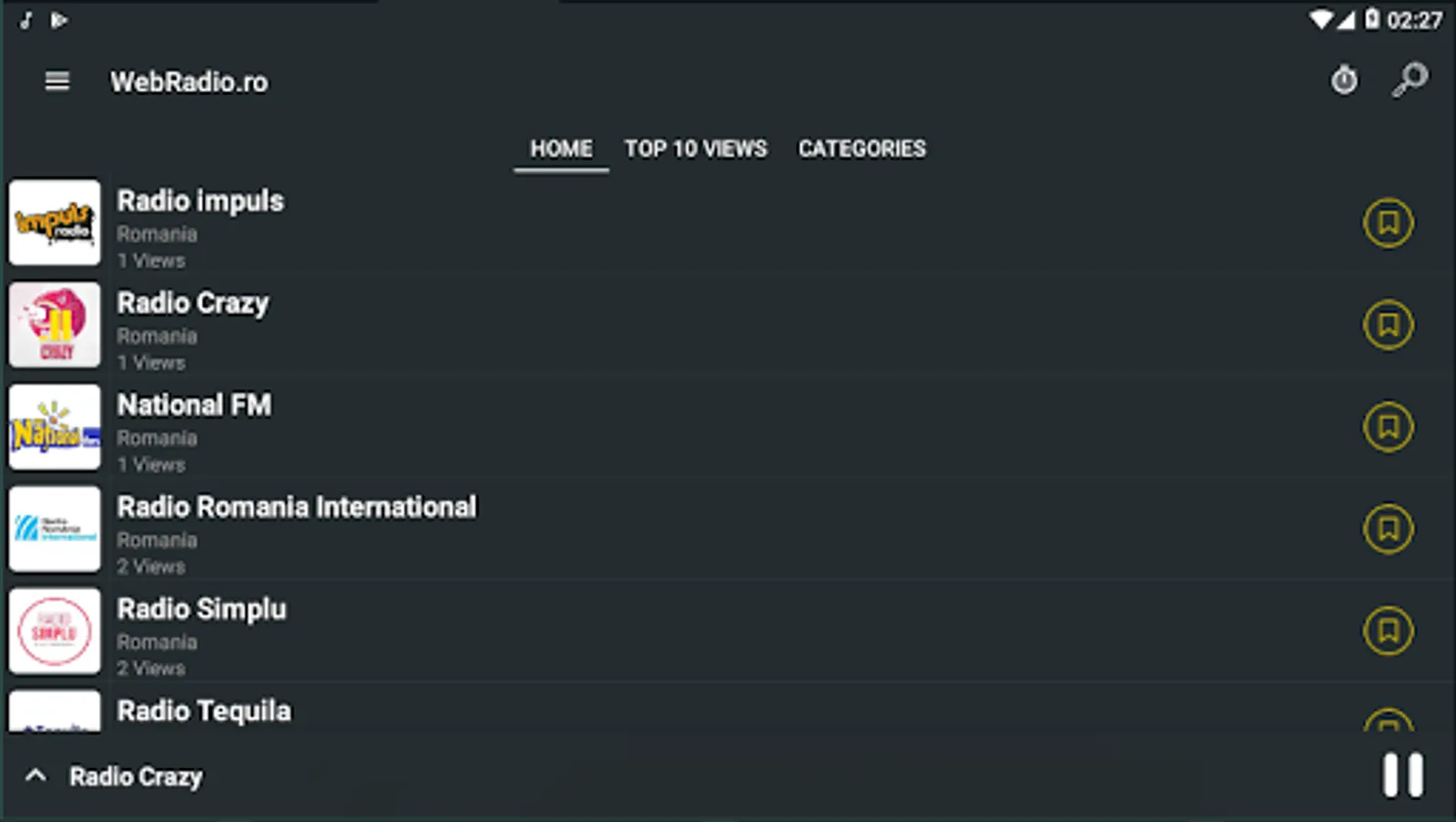The width and height of the screenshot is (1456, 822).
Task: Open the hamburger navigation menu
Action: tap(57, 81)
